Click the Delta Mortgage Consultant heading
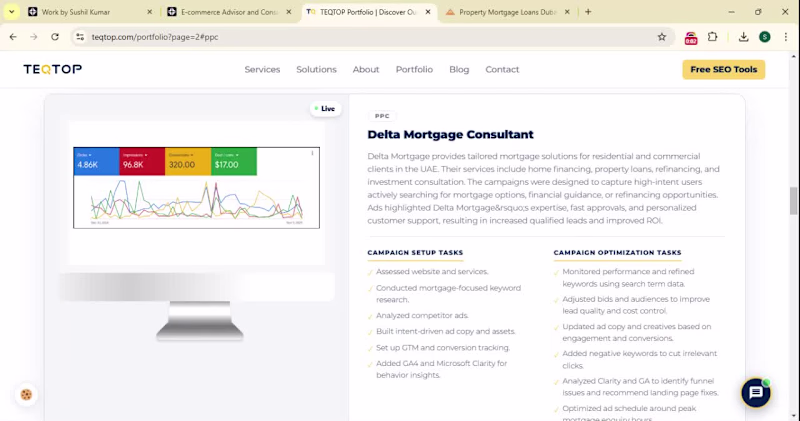The height and width of the screenshot is (421, 800). pos(451,134)
